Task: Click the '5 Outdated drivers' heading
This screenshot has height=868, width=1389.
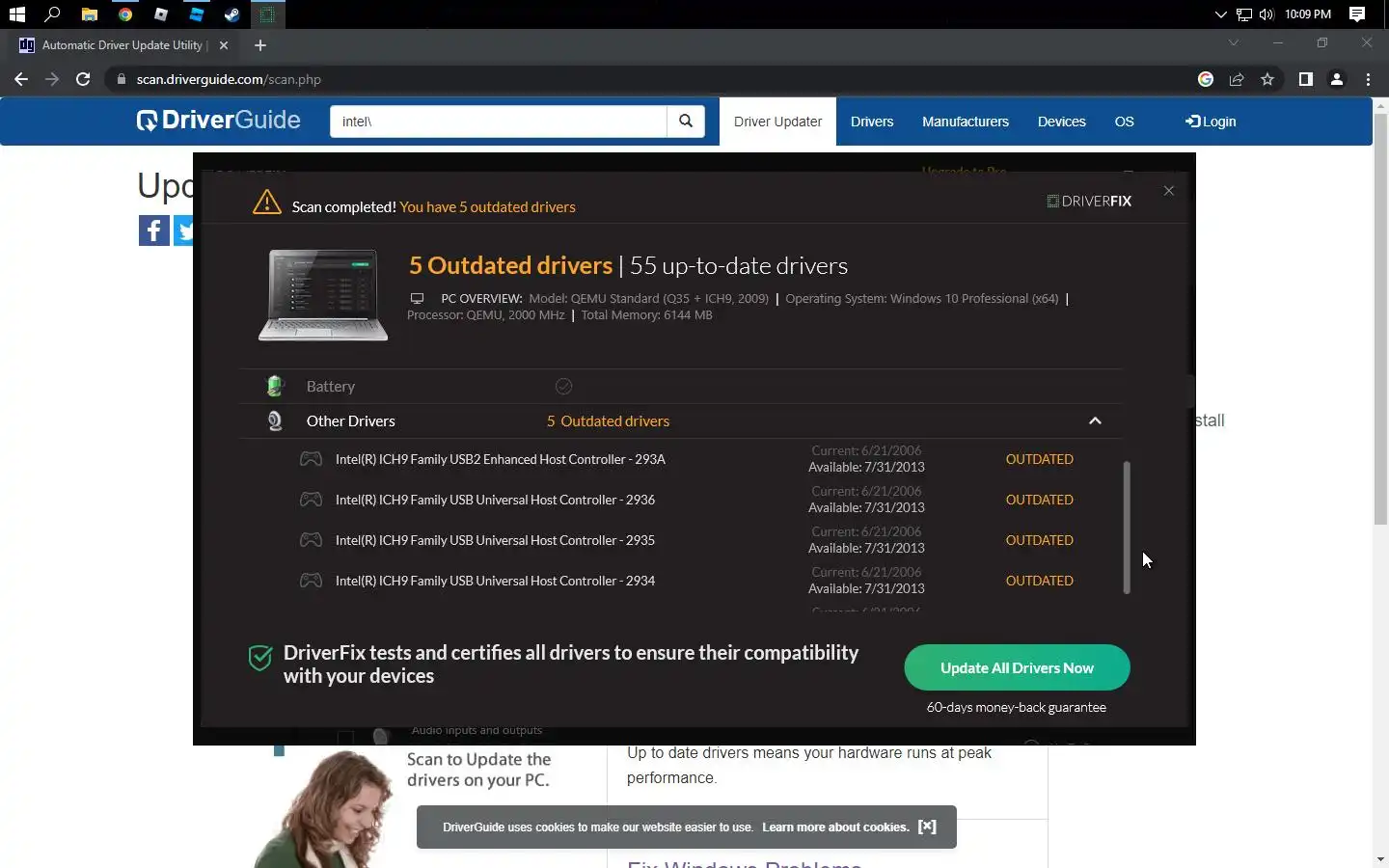Action: point(510,265)
